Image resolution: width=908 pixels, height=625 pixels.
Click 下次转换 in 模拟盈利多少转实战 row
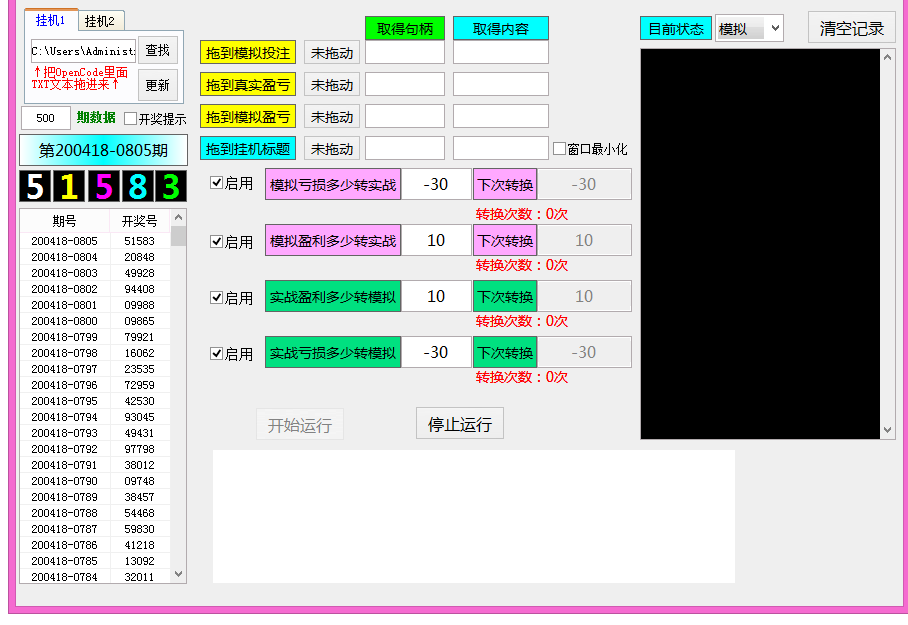(x=505, y=240)
